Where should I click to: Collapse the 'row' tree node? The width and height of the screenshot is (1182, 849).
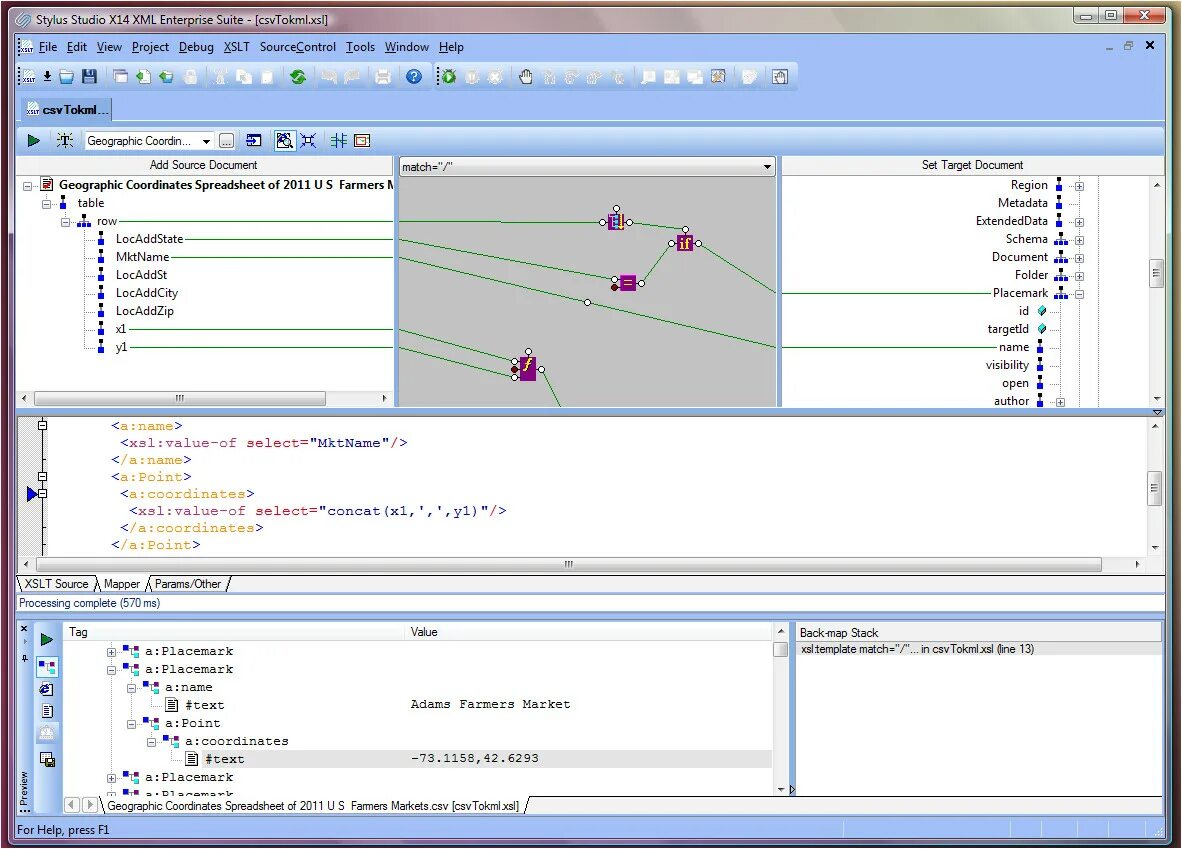[66, 222]
